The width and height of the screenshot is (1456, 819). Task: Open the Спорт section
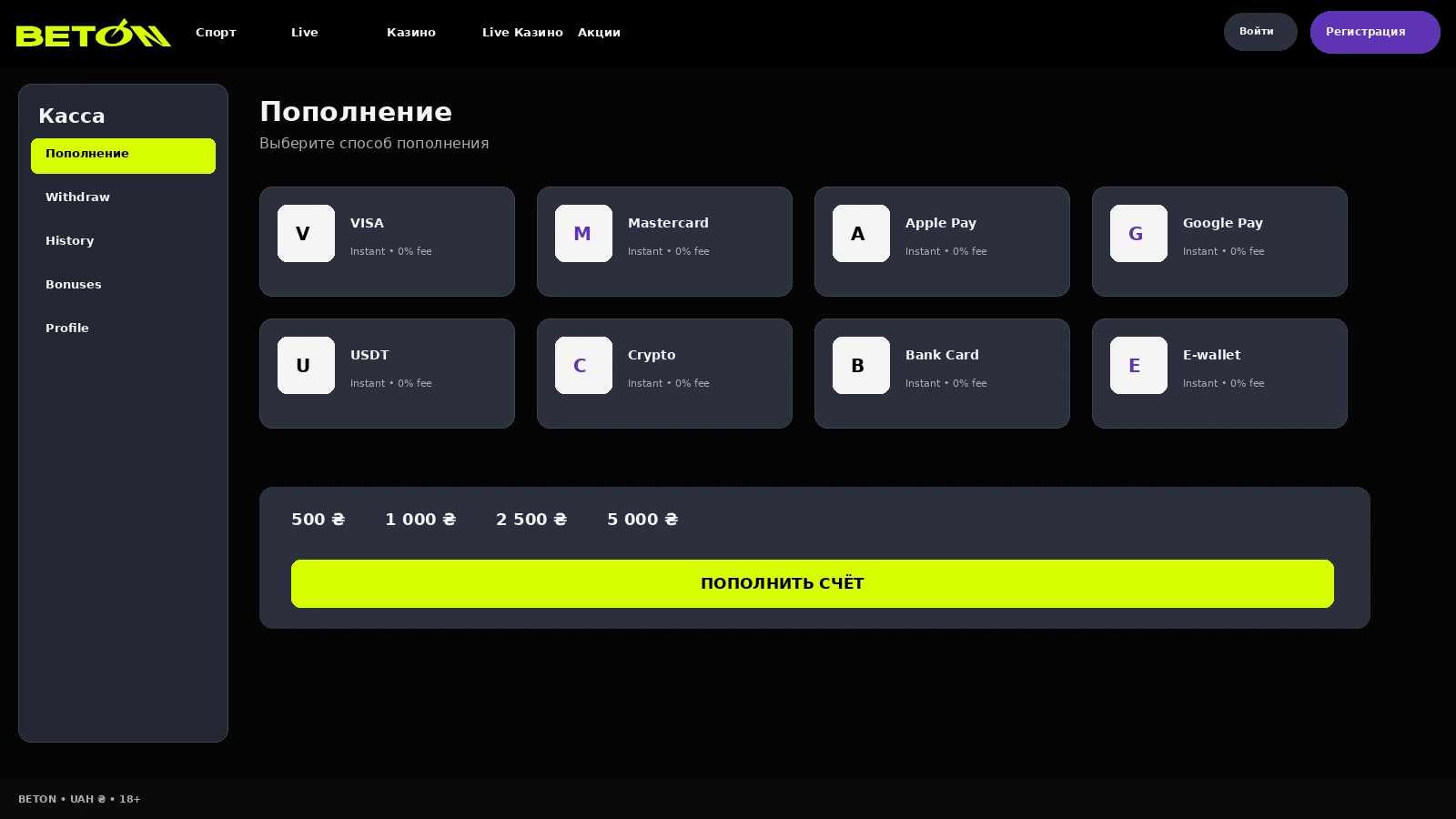coord(216,32)
